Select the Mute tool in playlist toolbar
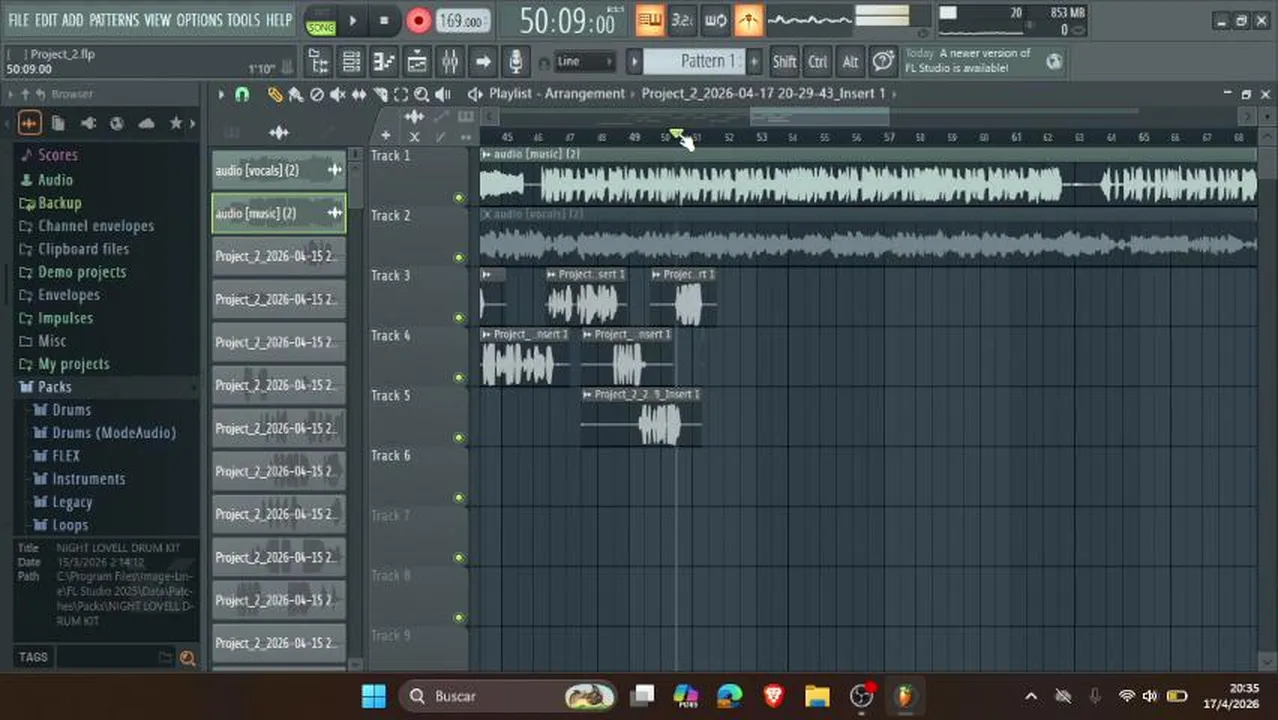The image size is (1278, 720). pos(337,94)
